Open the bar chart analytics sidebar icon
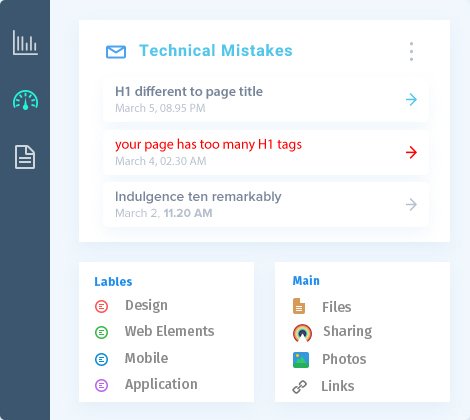Screen dimensions: 470x420 point(25,43)
